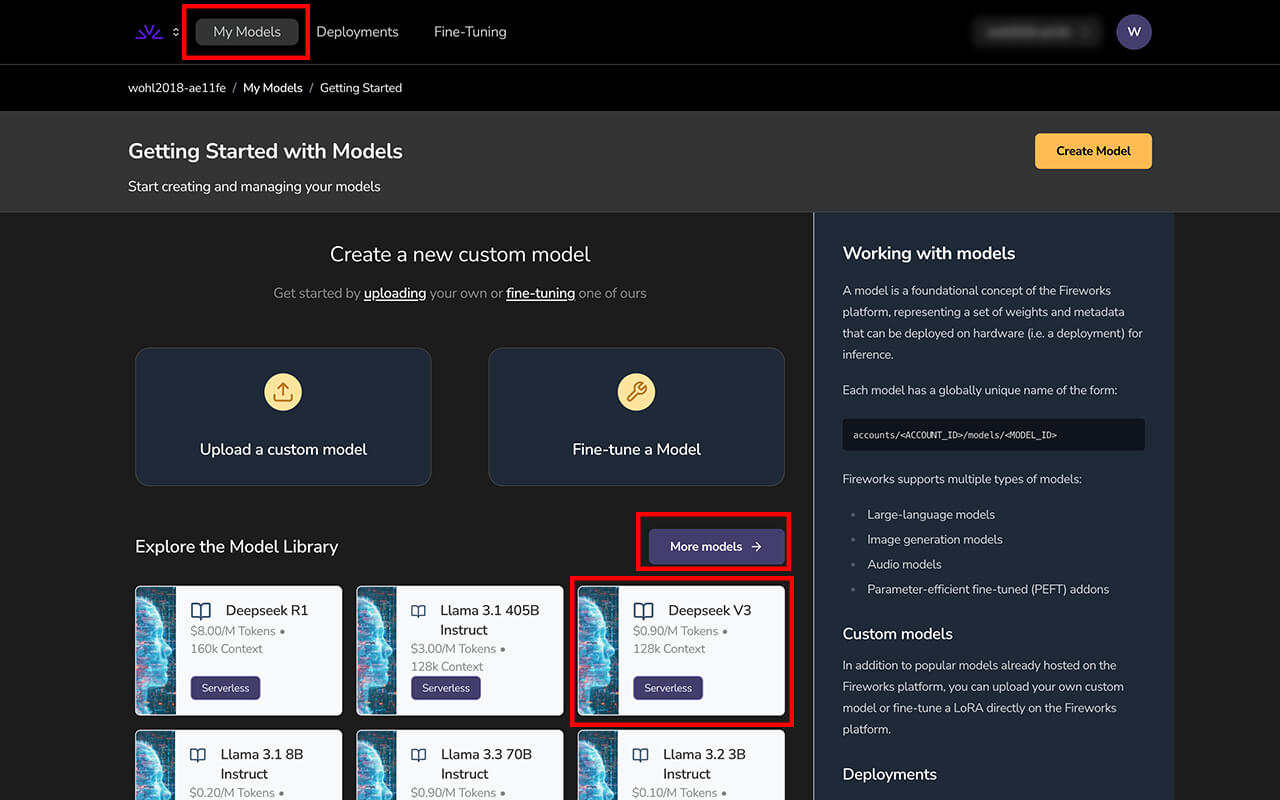Click the user avatar with letter W
1280x800 pixels.
[1133, 32]
